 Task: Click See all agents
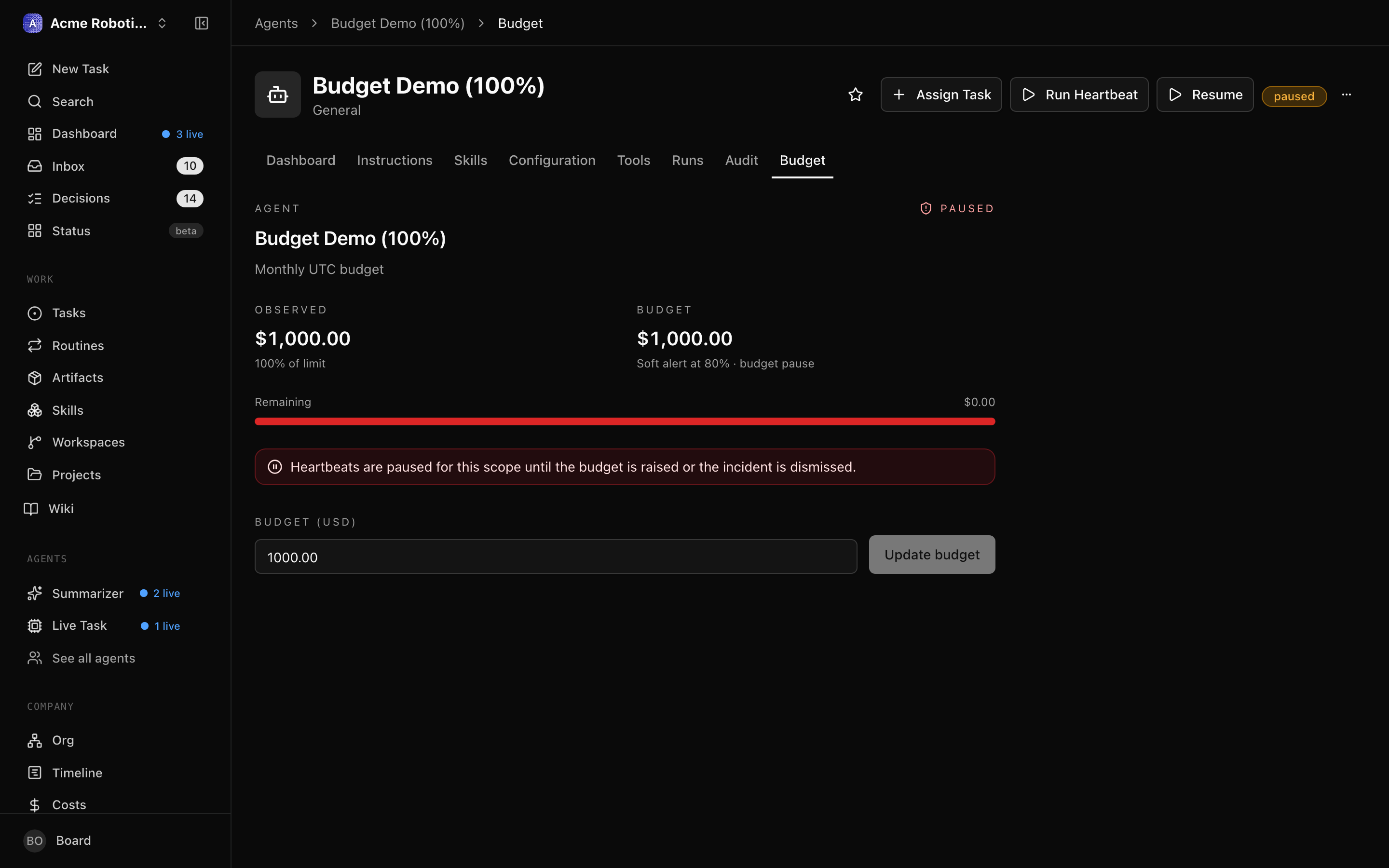coord(115,658)
